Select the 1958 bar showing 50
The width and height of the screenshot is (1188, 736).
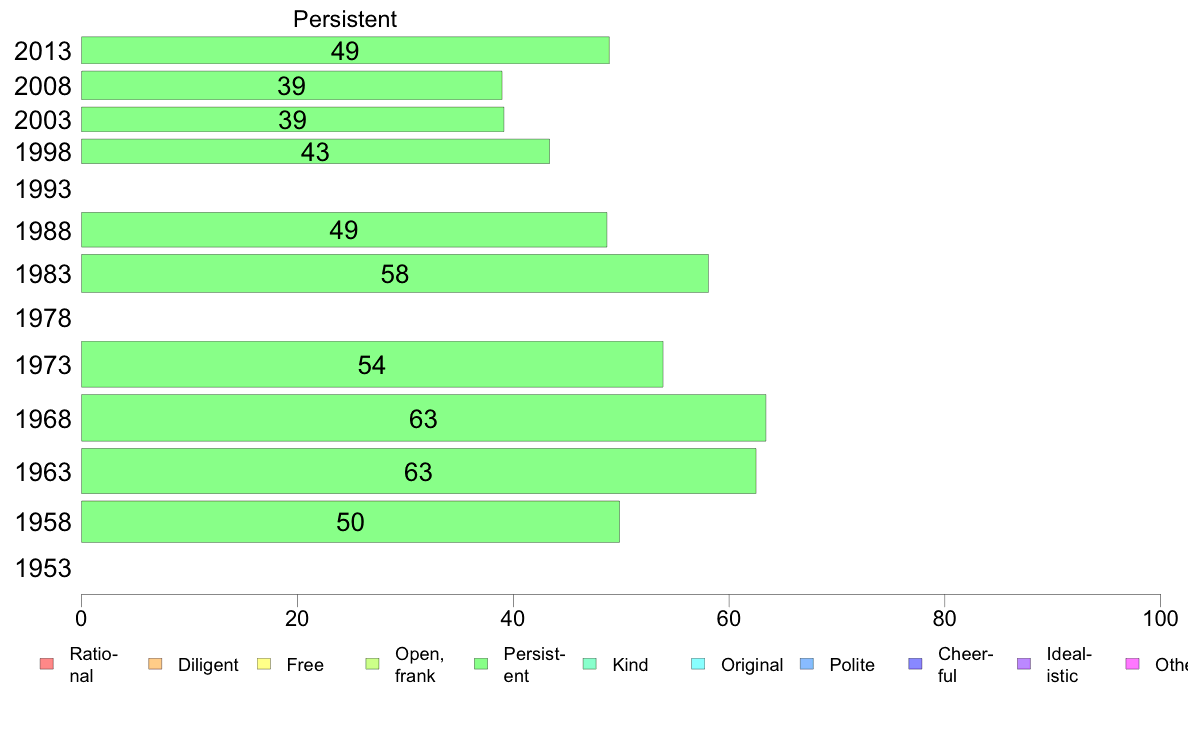point(350,521)
